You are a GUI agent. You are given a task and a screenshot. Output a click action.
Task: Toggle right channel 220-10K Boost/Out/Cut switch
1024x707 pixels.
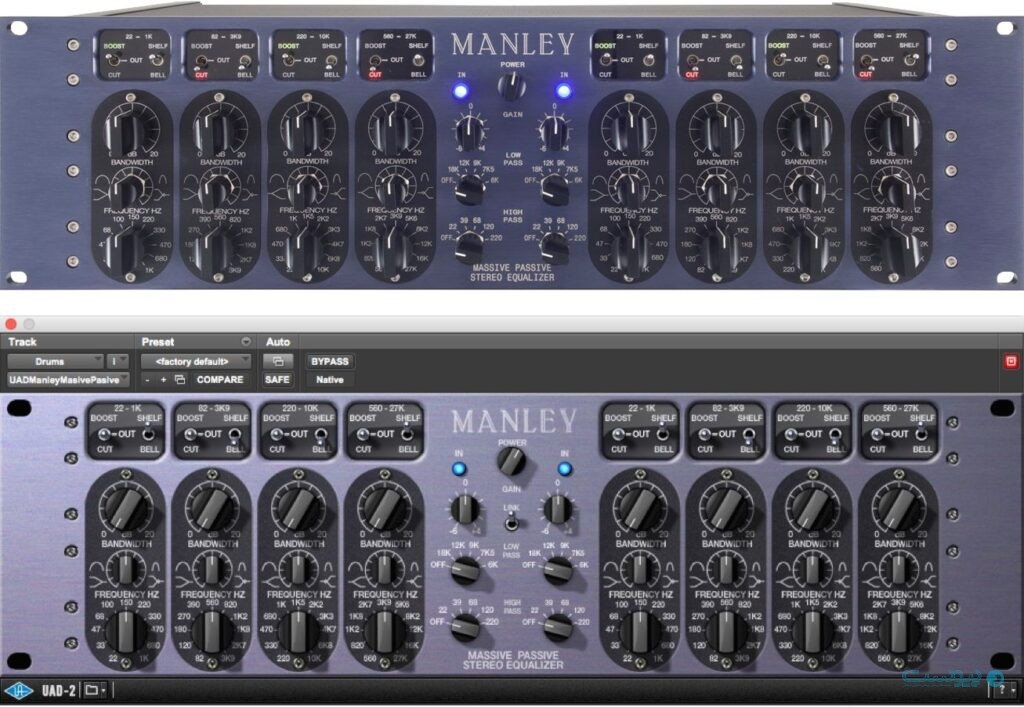tap(790, 434)
